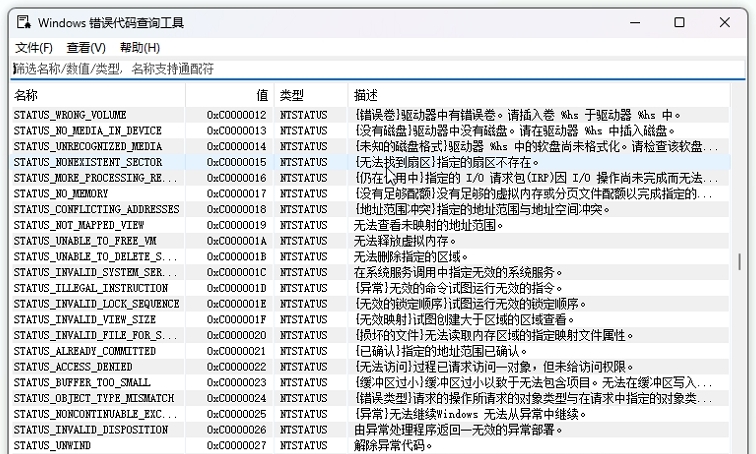Click the value 0xC0000014
Image resolution: width=756 pixels, height=454 pixels.
click(236, 146)
